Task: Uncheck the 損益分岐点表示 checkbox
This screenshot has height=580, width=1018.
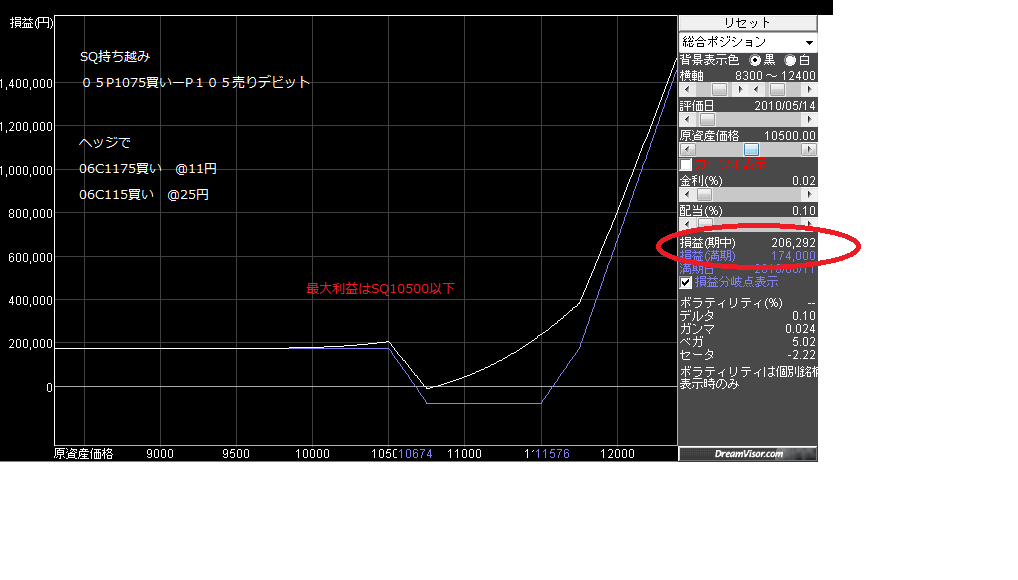Action: (x=686, y=282)
